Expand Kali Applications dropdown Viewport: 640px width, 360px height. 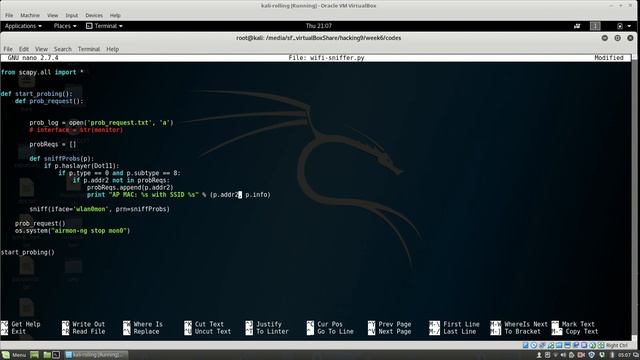[23, 26]
